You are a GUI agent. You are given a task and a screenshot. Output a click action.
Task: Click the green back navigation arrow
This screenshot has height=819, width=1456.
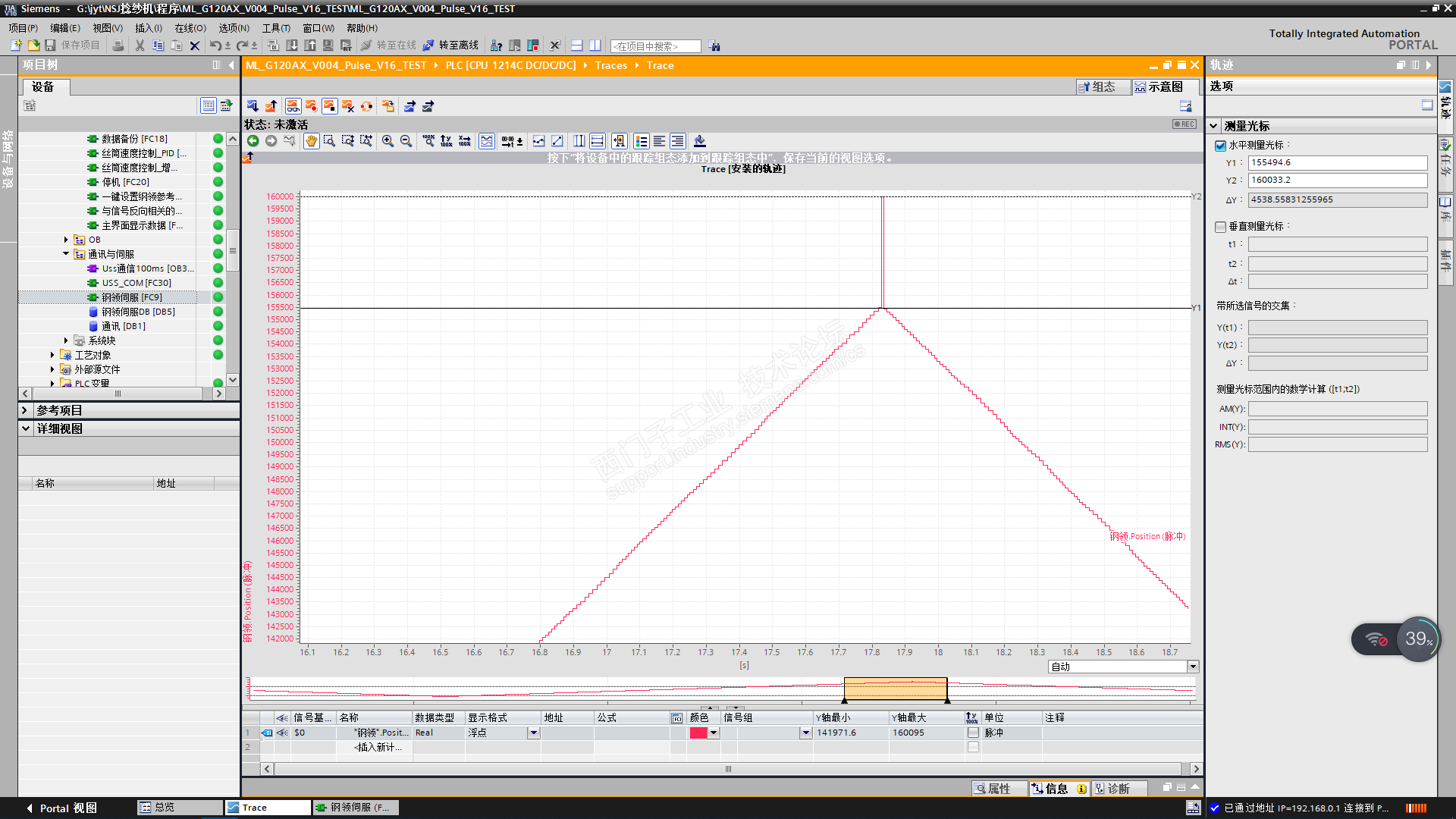click(x=253, y=141)
